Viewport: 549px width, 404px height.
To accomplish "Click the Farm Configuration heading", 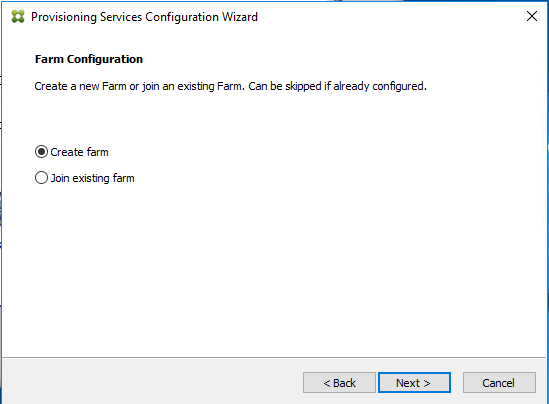I will click(x=89, y=59).
